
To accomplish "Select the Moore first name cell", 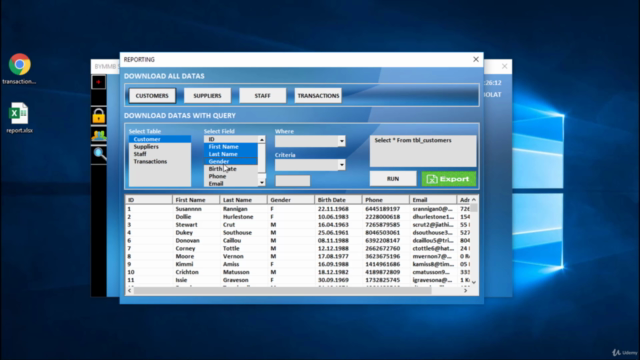I will tap(185, 256).
